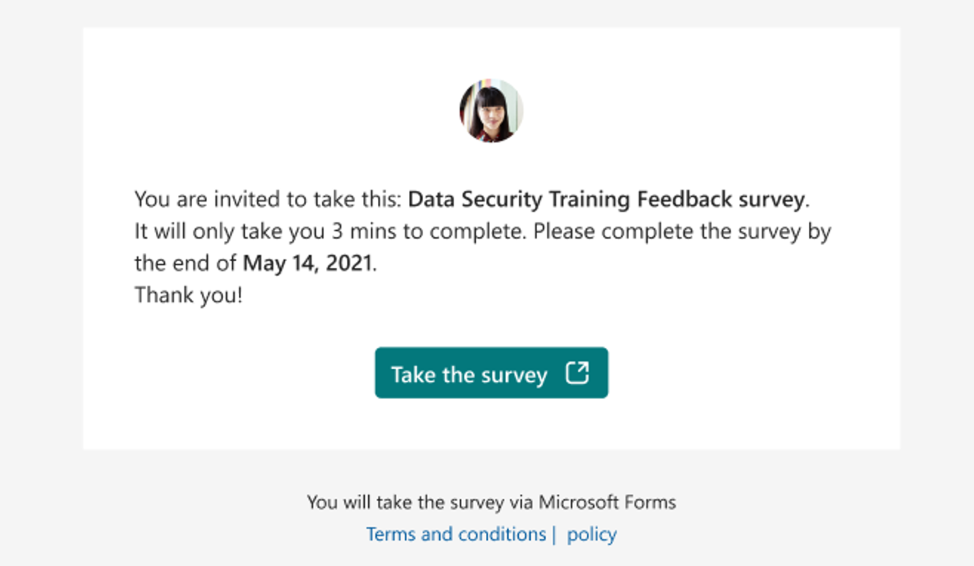Click "Please complete the survey by" text
This screenshot has width=974, height=566.
pyautogui.click(x=682, y=232)
